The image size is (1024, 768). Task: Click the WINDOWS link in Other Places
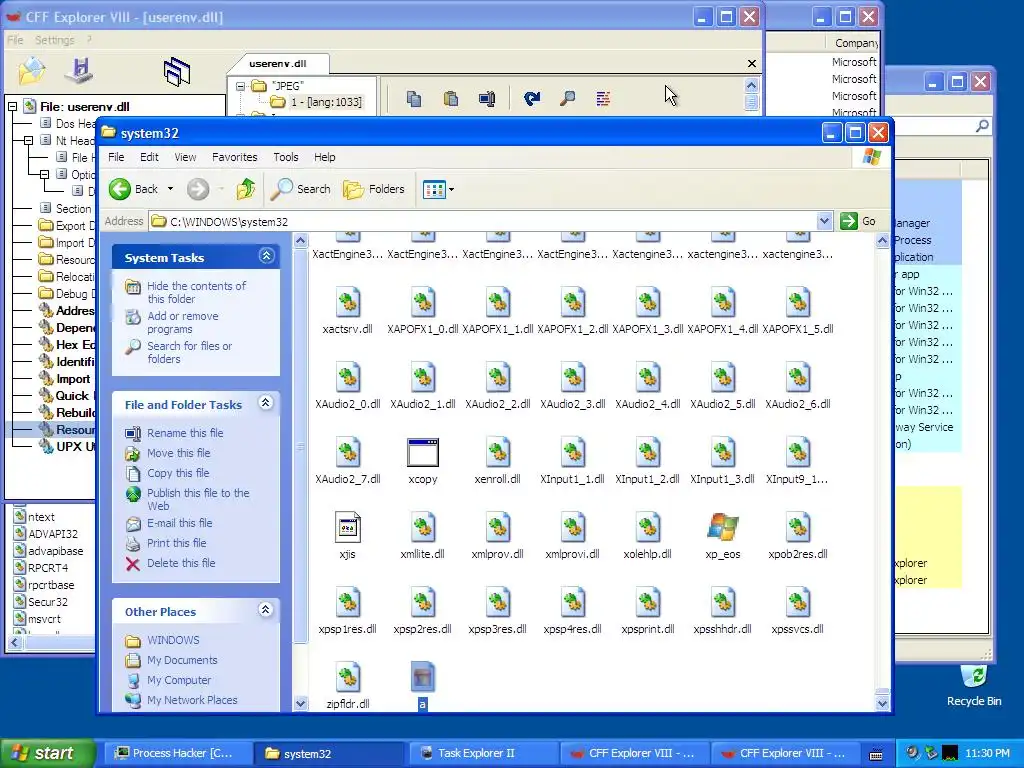(173, 640)
